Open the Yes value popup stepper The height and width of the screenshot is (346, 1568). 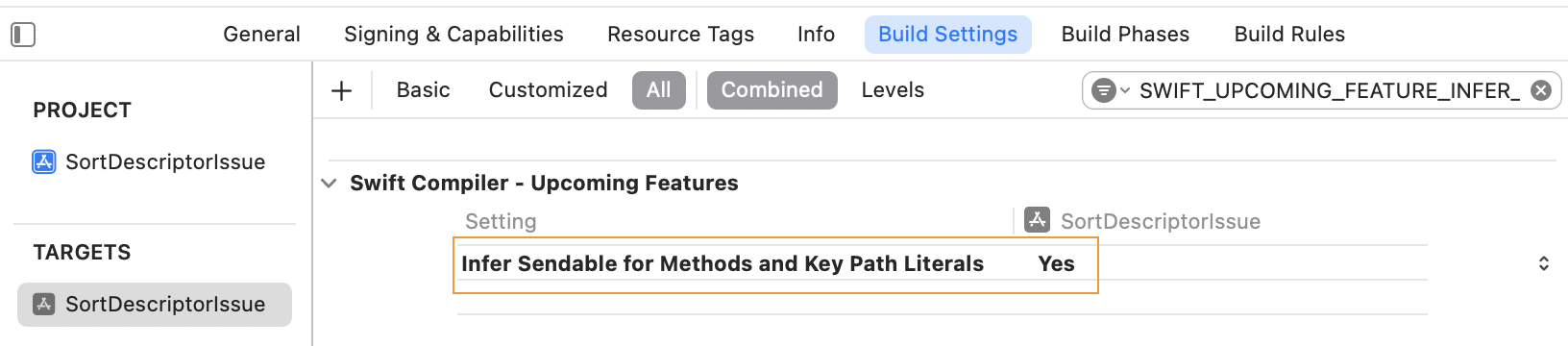click(x=1543, y=263)
